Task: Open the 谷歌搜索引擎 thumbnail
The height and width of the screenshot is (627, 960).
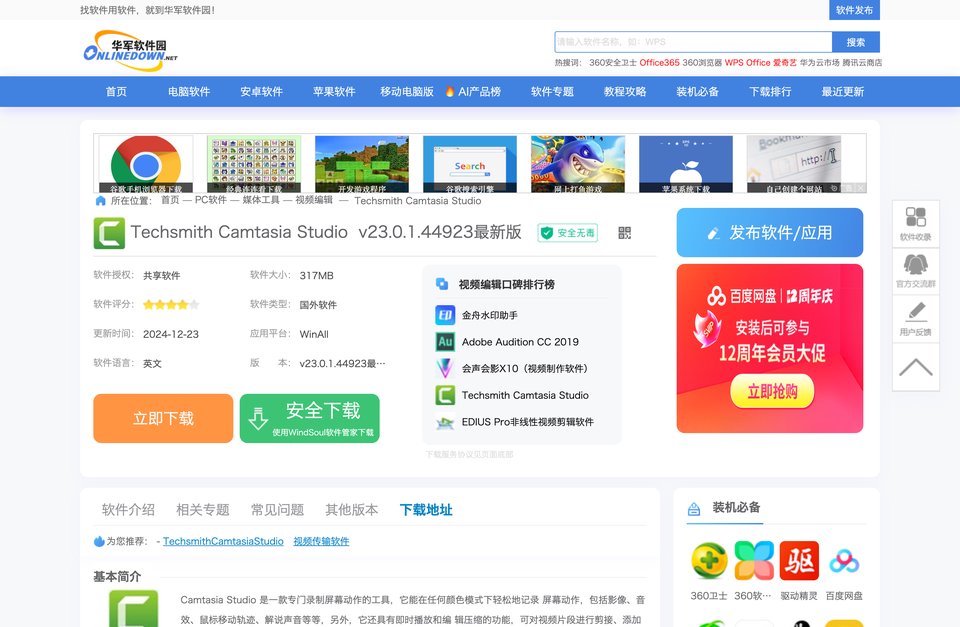Action: [x=470, y=164]
